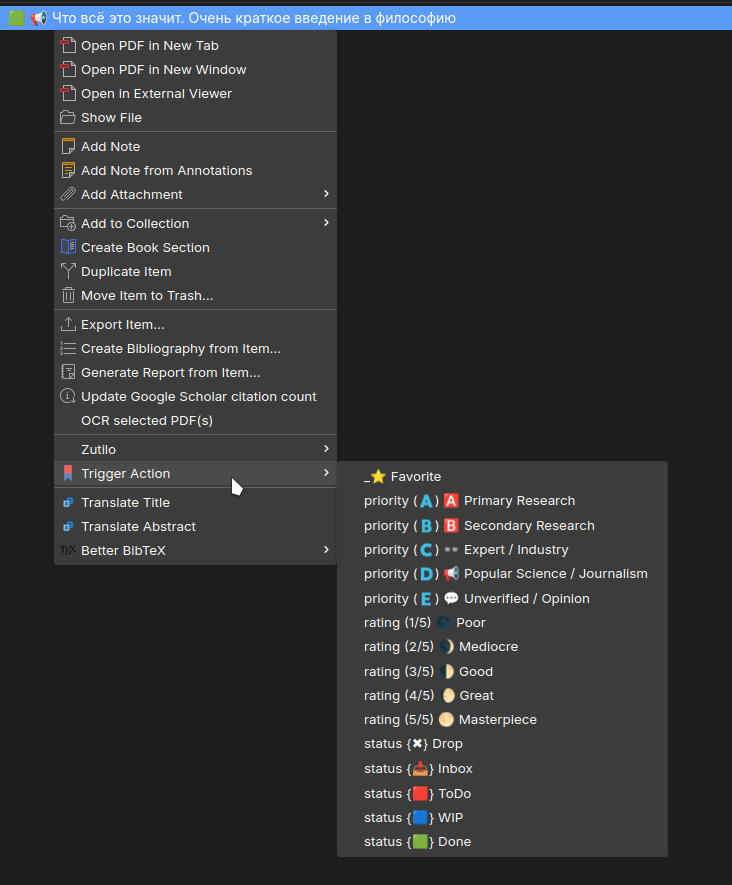
Task: Click the PDF icon beside Open PDF in New Tab
Action: [x=68, y=45]
